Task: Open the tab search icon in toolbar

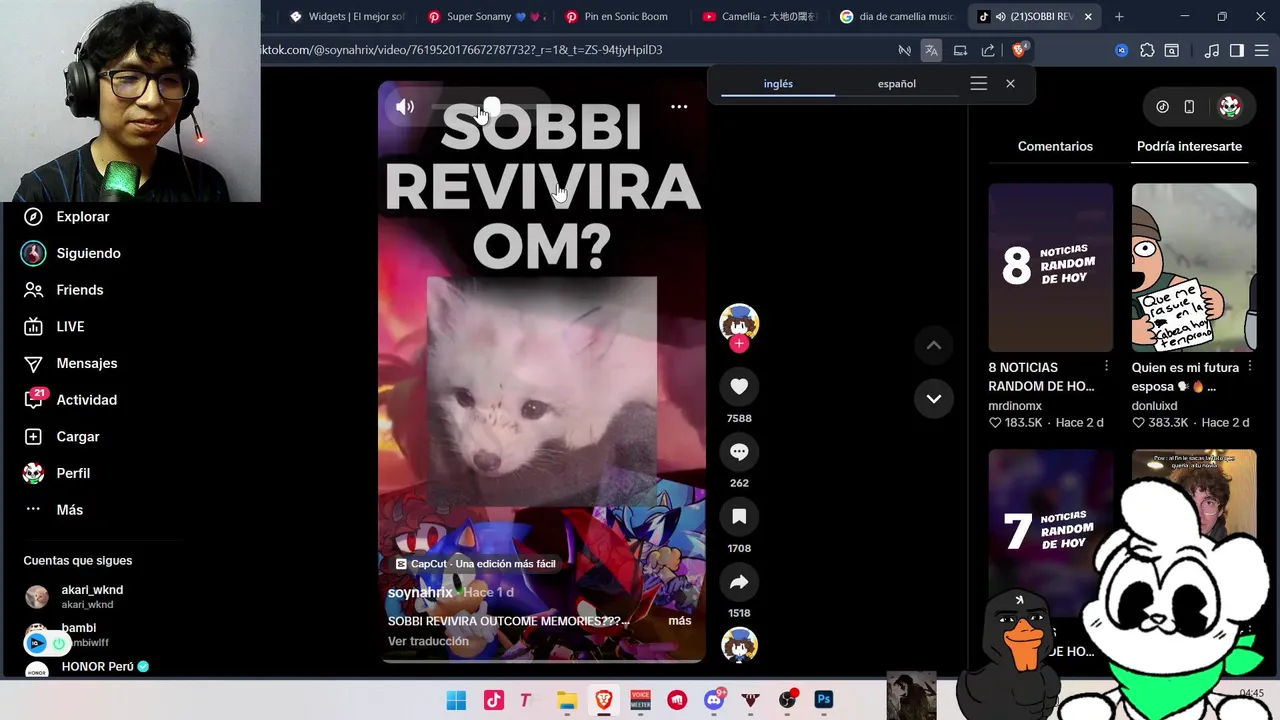Action: [x=1172, y=50]
